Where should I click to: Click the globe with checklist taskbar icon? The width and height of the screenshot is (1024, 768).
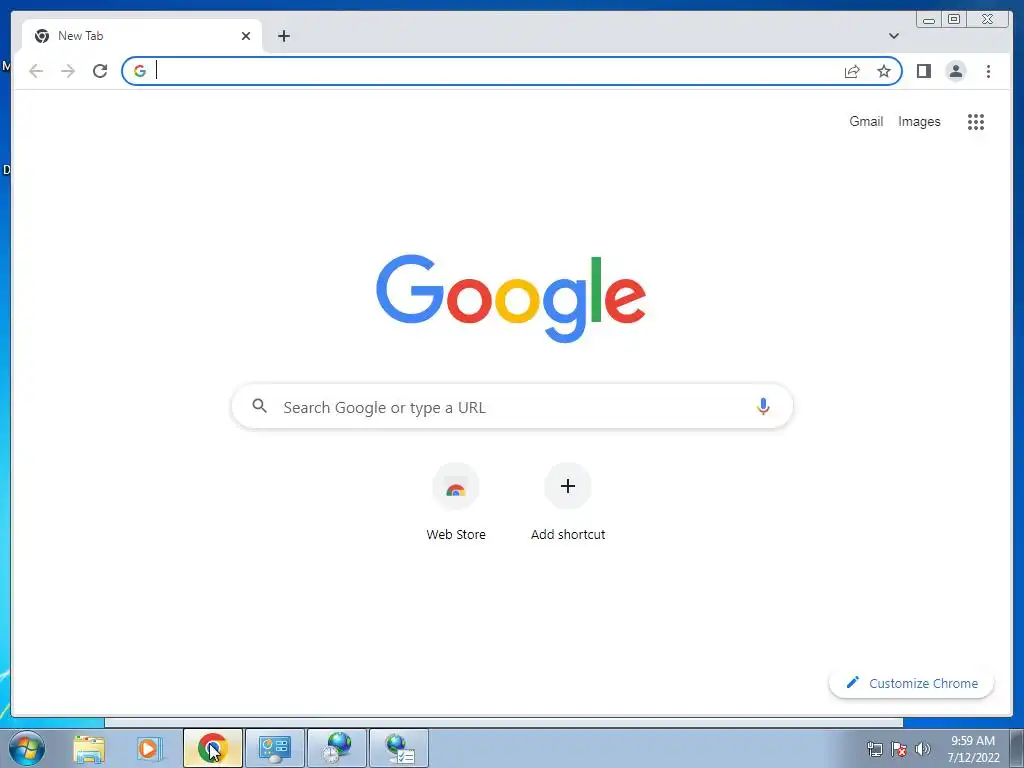tap(399, 748)
